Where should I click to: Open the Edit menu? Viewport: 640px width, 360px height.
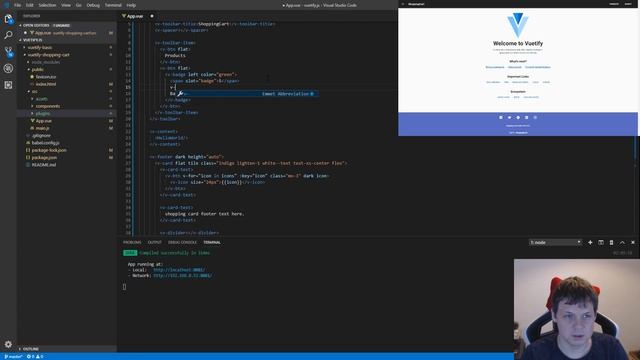coord(30,5)
